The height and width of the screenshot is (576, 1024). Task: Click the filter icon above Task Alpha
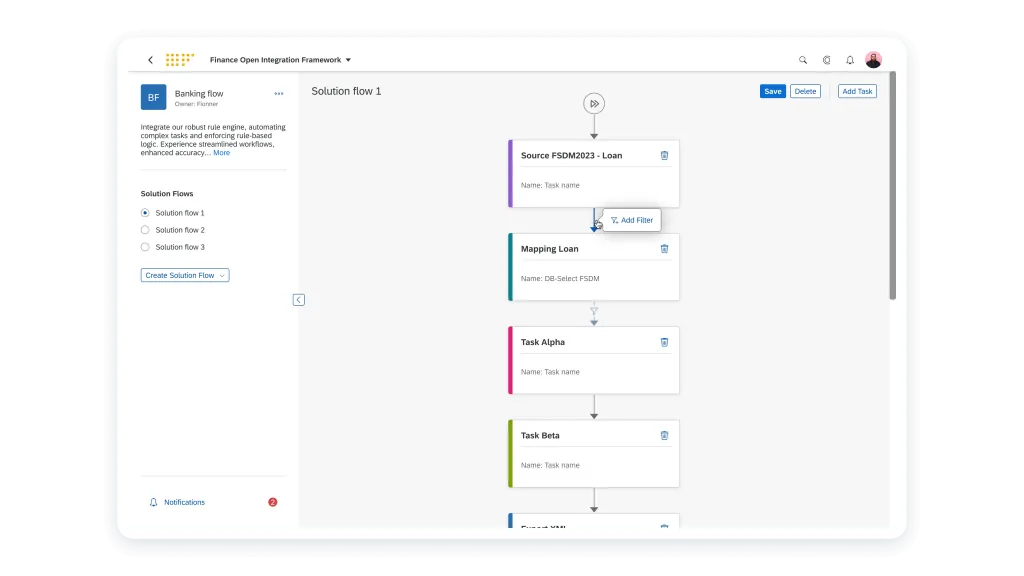click(x=594, y=311)
